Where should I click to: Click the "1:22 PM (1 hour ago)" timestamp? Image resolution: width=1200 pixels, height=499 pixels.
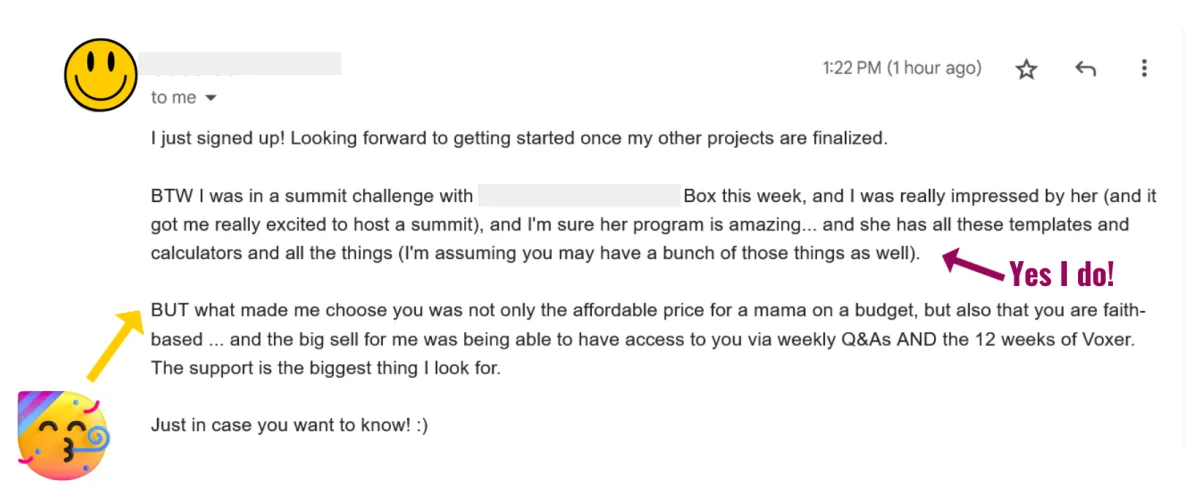[x=902, y=68]
